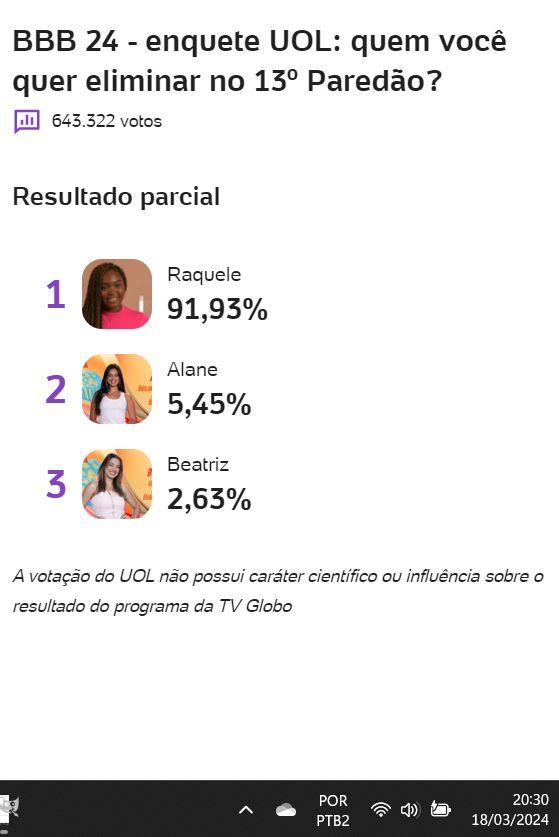Click the purple poll chart icon
The width and height of the screenshot is (559, 837).
[x=27, y=121]
